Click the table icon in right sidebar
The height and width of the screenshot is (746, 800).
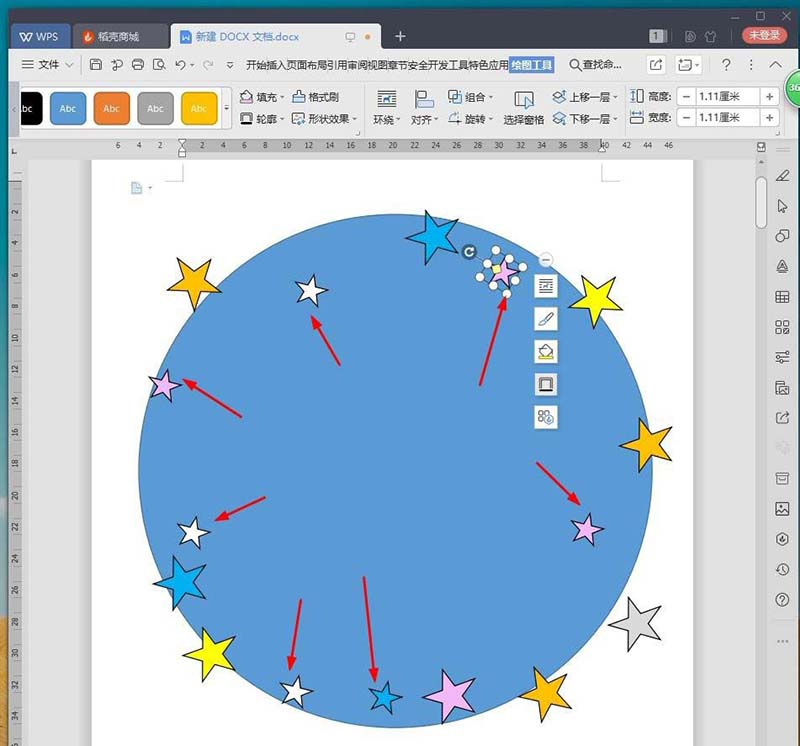pyautogui.click(x=782, y=296)
